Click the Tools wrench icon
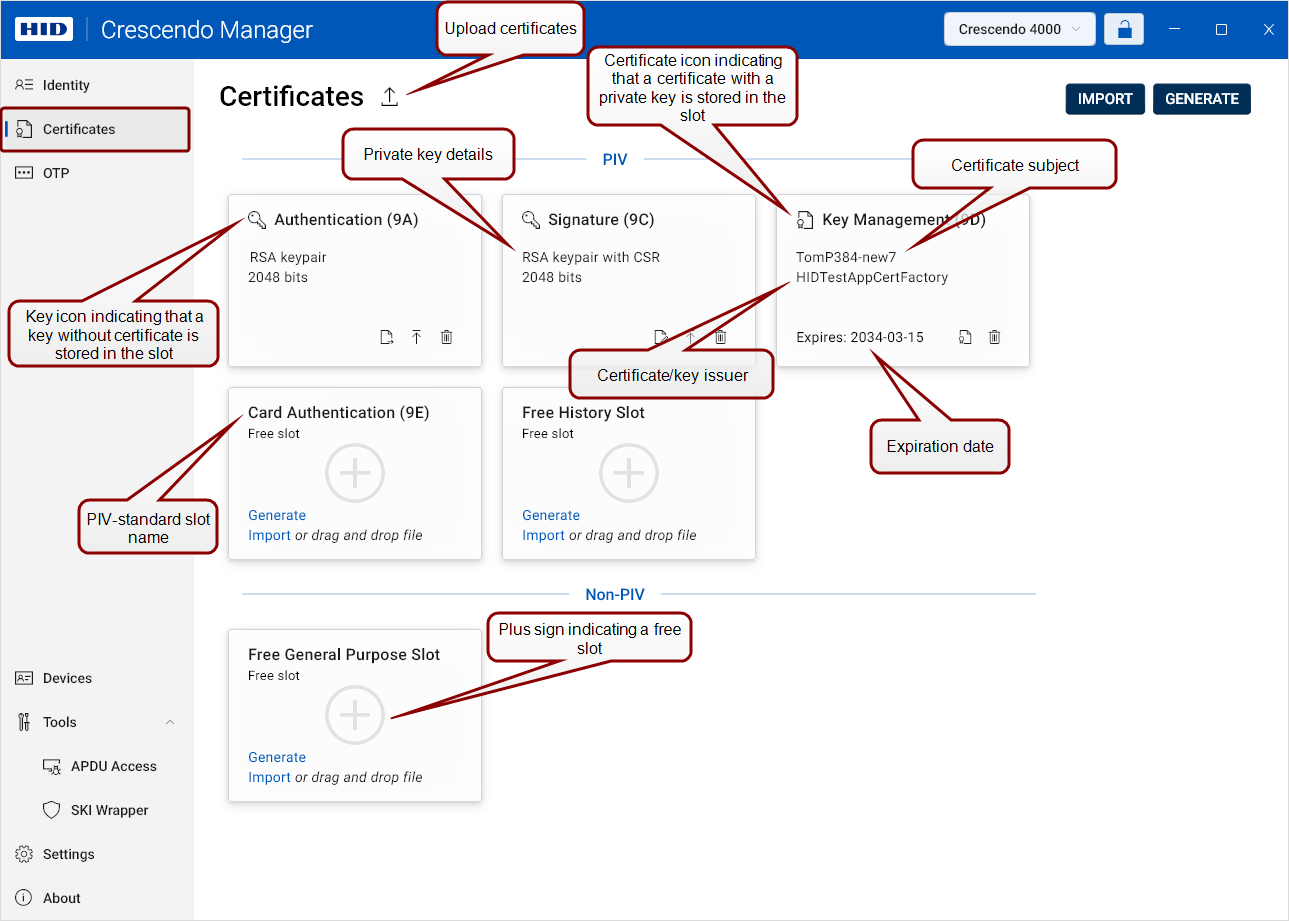The height and width of the screenshot is (921, 1289). (25, 722)
